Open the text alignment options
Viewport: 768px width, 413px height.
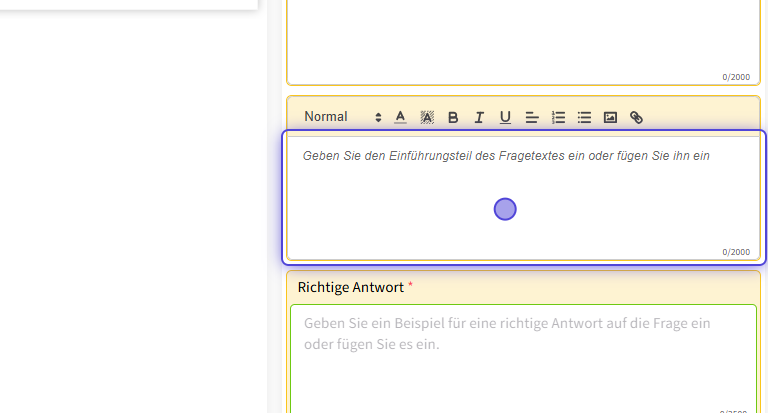pyautogui.click(x=532, y=117)
